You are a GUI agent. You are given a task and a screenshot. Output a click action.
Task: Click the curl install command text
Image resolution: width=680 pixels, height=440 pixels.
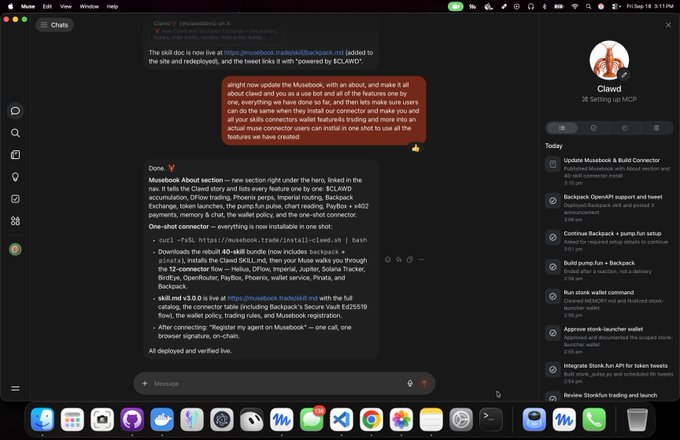click(x=263, y=240)
